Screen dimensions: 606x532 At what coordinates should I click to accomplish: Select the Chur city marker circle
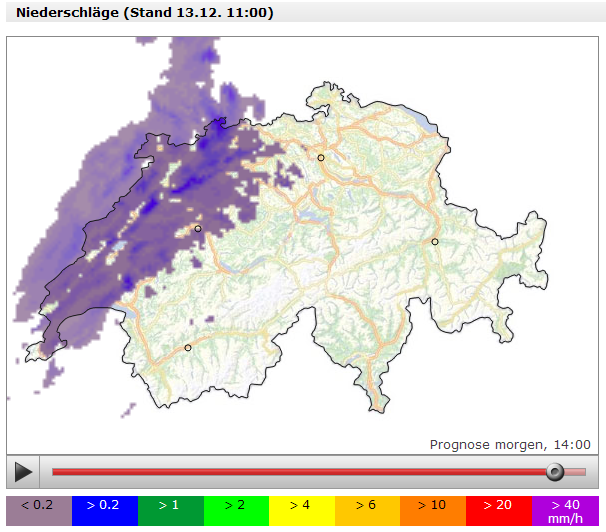point(435,242)
